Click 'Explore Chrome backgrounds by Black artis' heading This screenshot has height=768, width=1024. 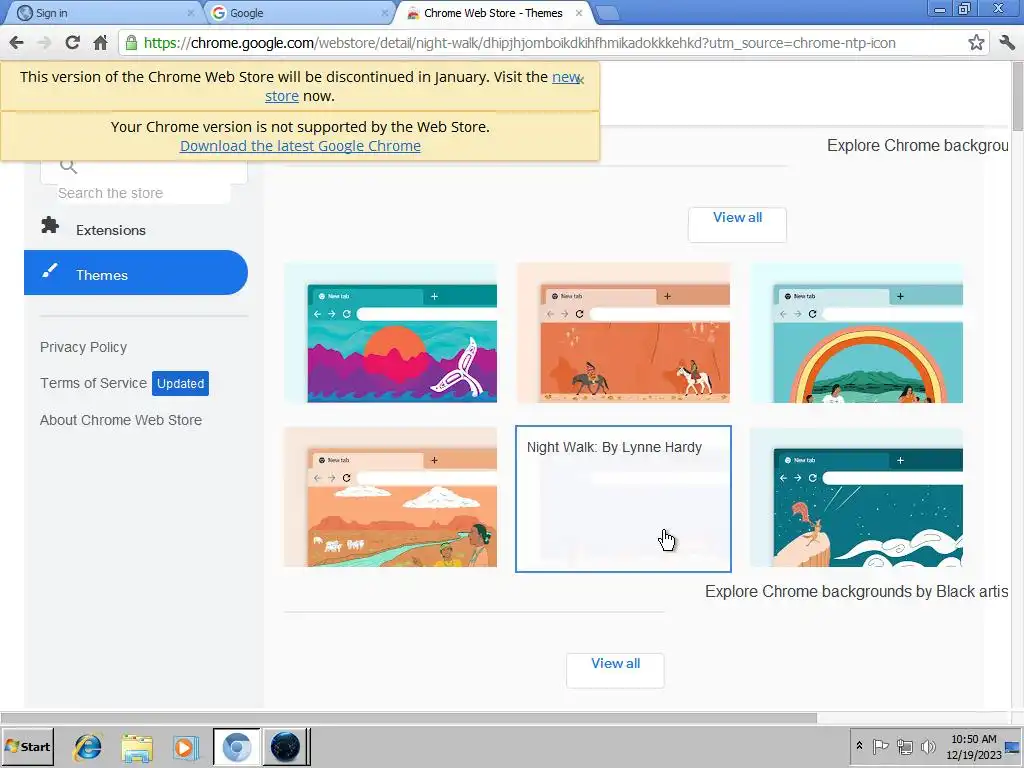click(856, 592)
